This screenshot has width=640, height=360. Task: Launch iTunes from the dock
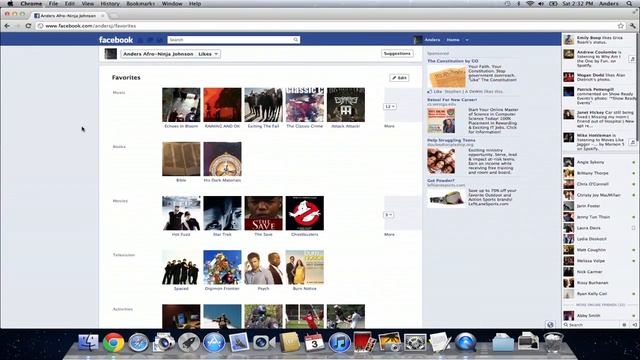[339, 342]
